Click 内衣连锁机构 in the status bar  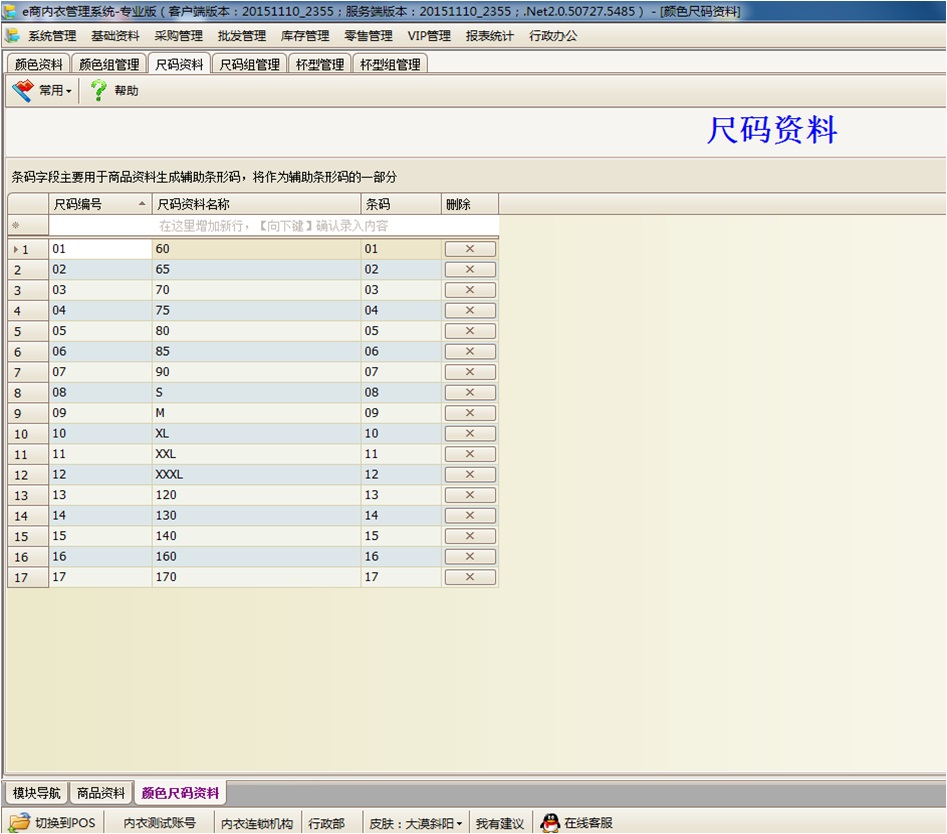click(257, 823)
